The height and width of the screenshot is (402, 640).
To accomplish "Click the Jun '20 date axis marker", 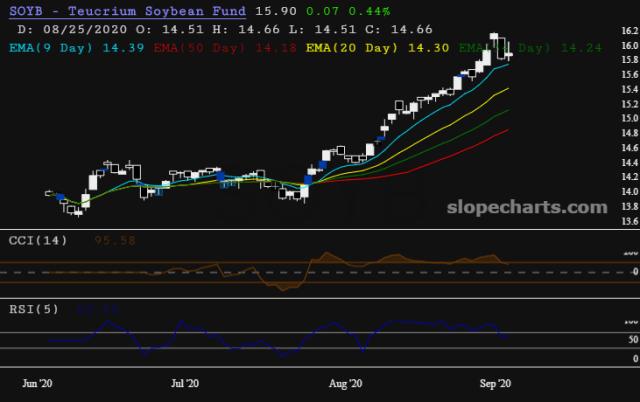I will (x=38, y=383).
